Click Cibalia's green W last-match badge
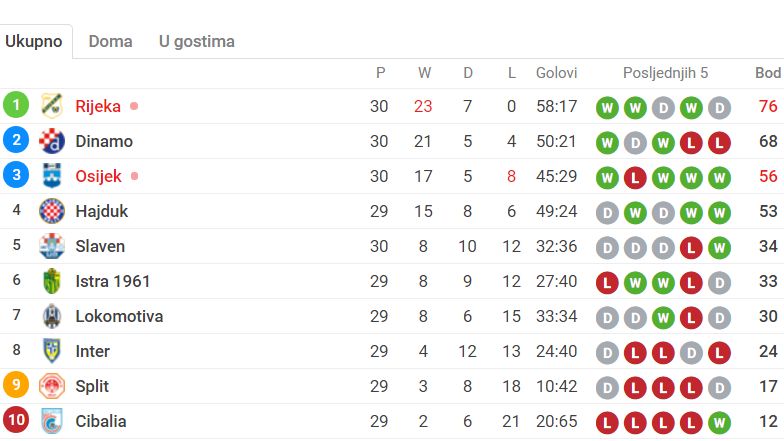Viewport: 784px width, 441px height. (x=720, y=421)
